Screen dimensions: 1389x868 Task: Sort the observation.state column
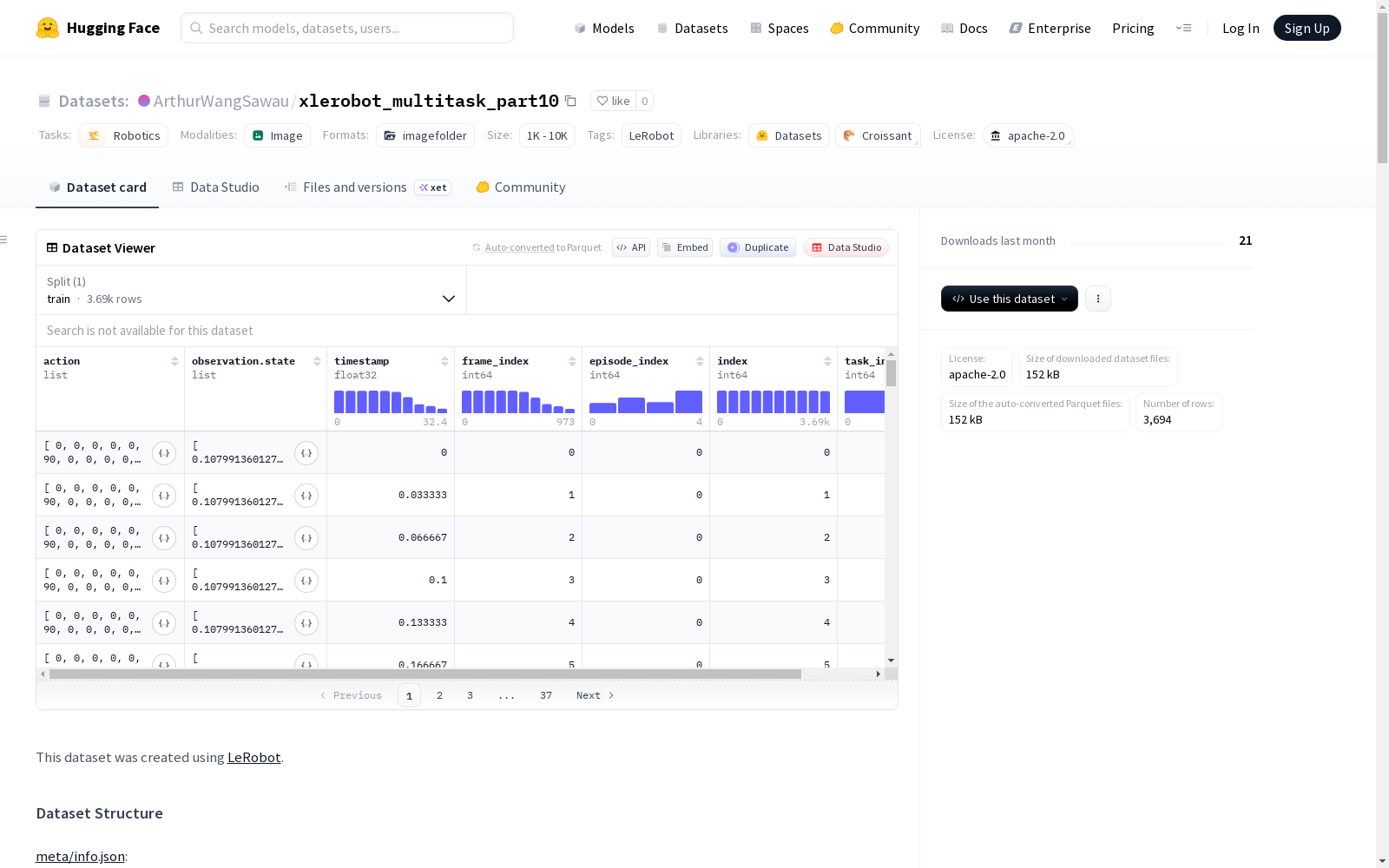pyautogui.click(x=317, y=361)
